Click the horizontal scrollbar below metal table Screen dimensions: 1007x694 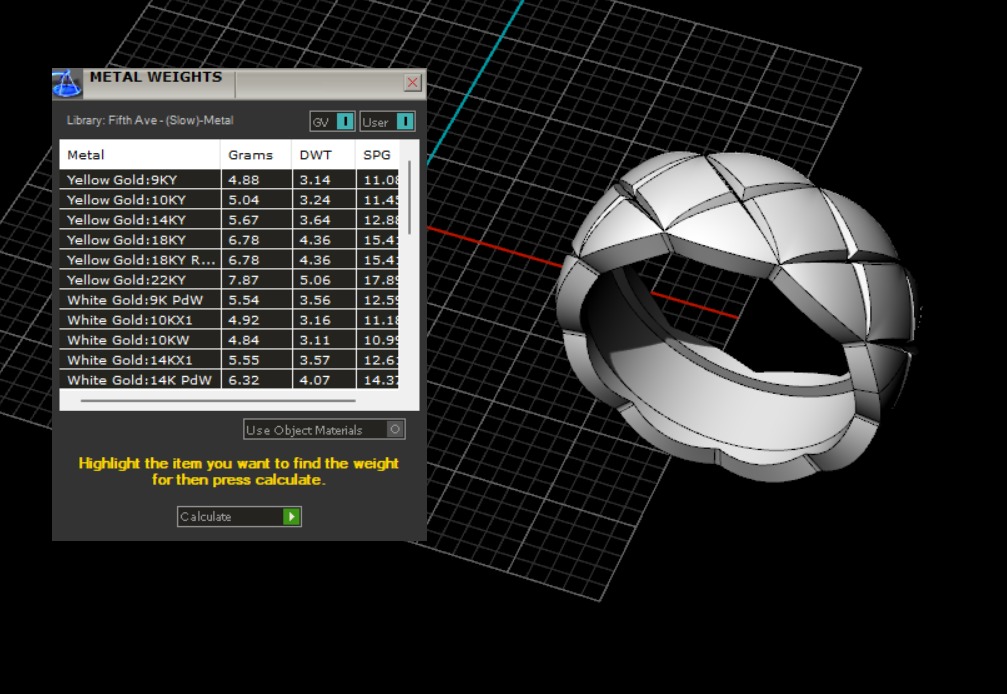218,401
